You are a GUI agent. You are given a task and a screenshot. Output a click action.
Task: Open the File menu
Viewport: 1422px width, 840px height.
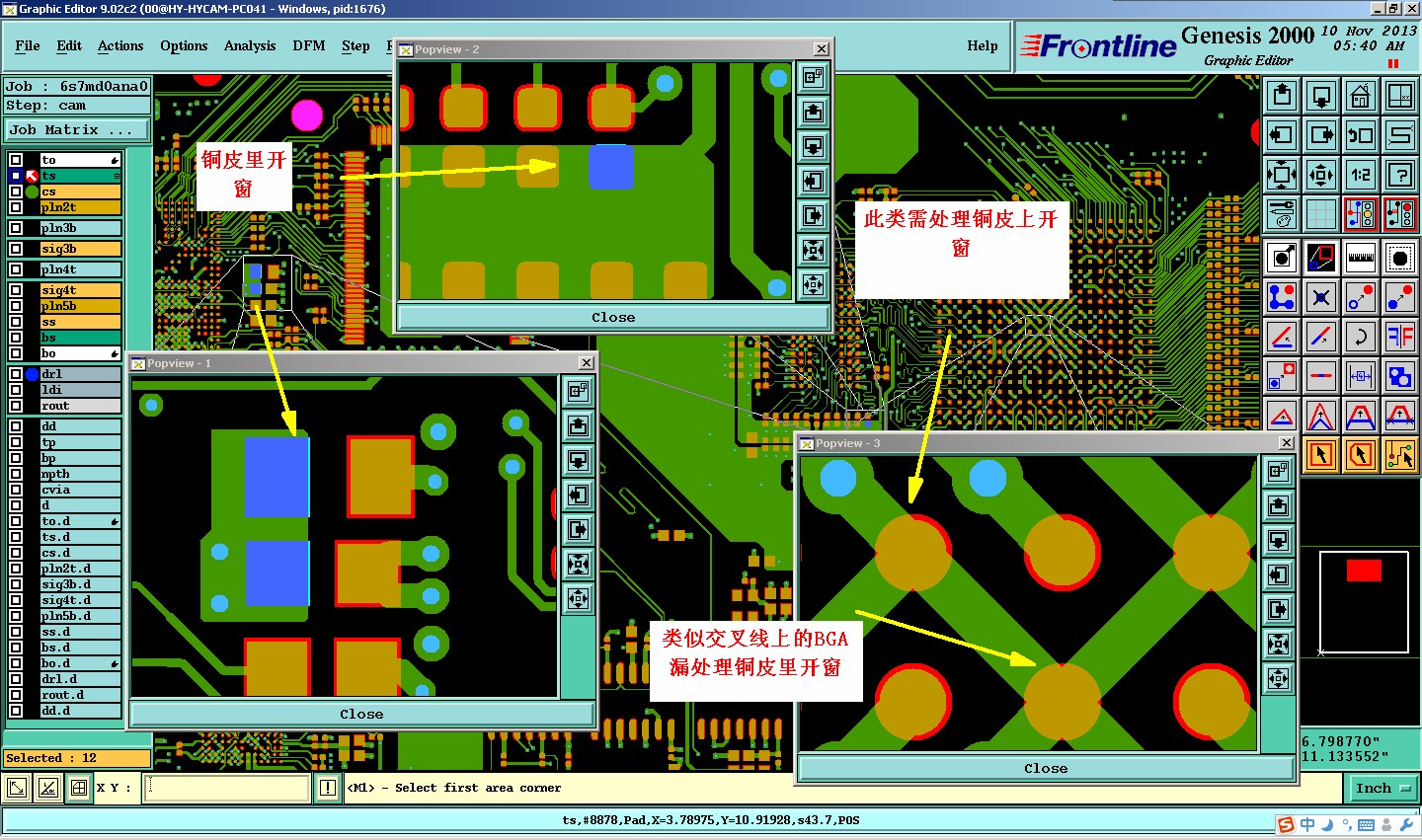tap(28, 45)
